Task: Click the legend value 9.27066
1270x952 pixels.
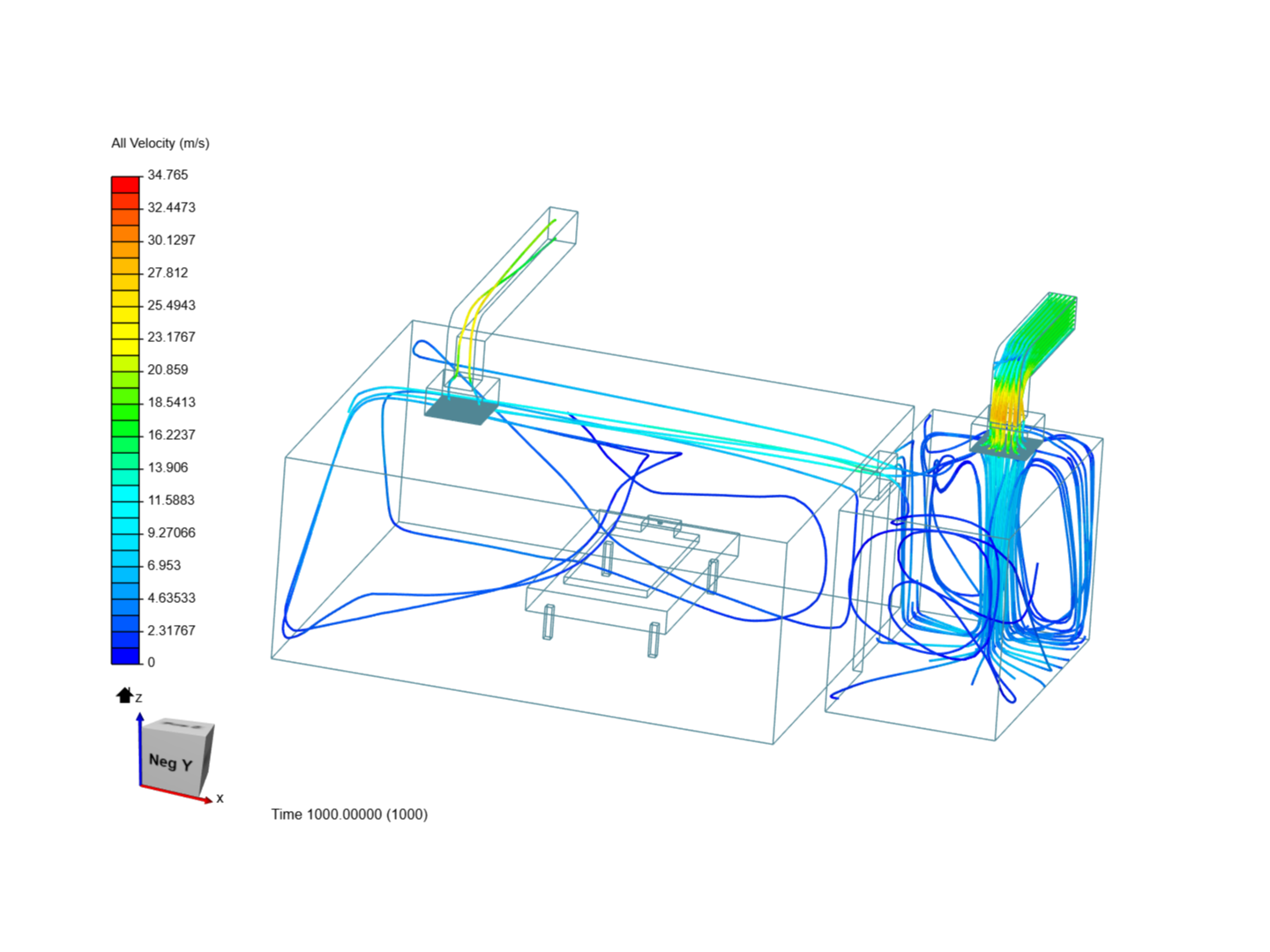Action: click(x=171, y=532)
